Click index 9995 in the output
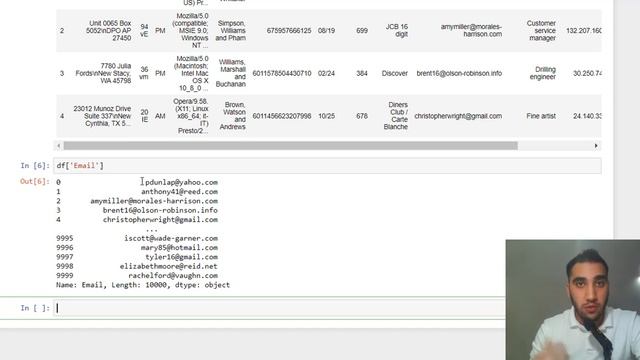 point(65,238)
